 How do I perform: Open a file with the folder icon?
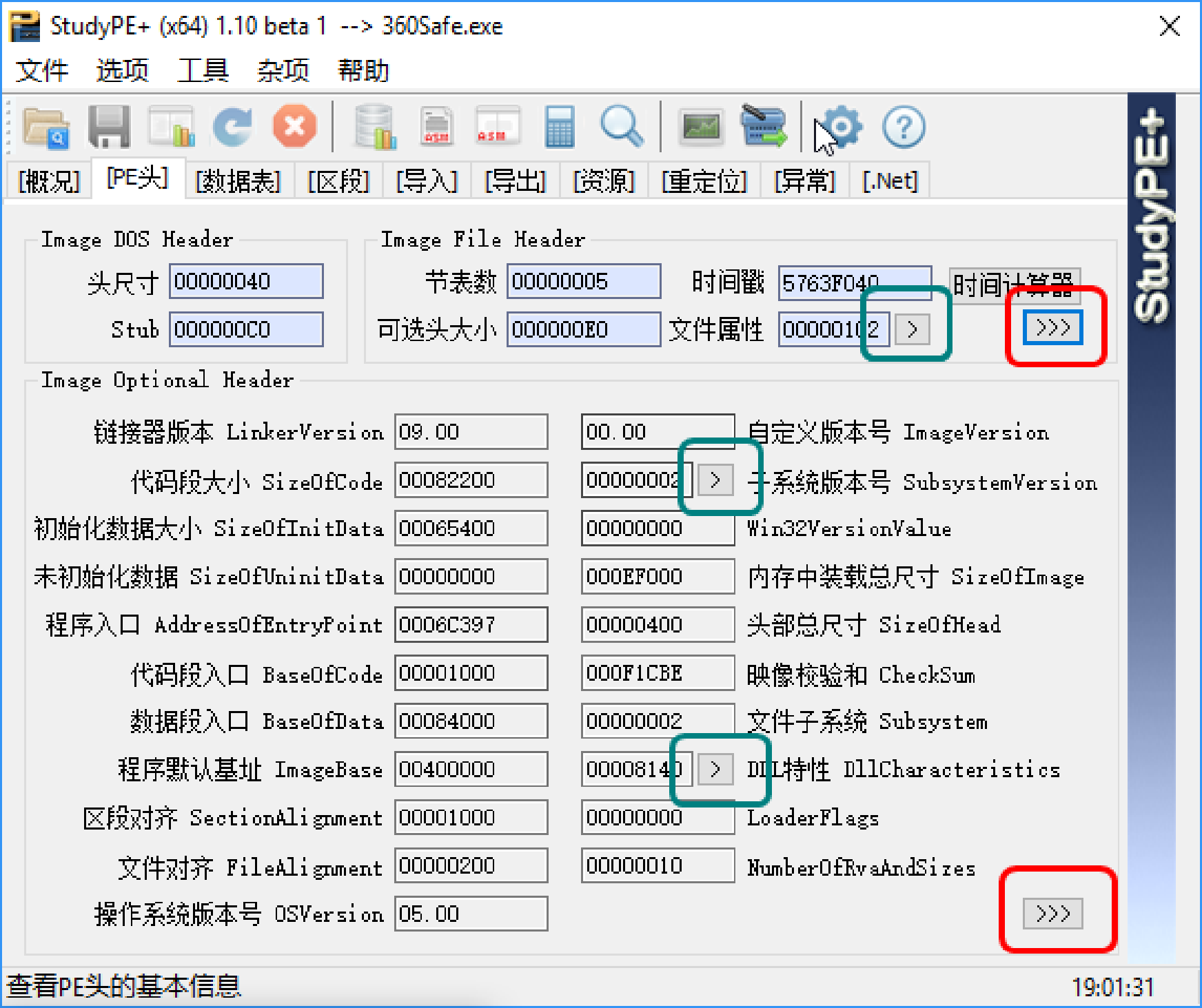46,127
